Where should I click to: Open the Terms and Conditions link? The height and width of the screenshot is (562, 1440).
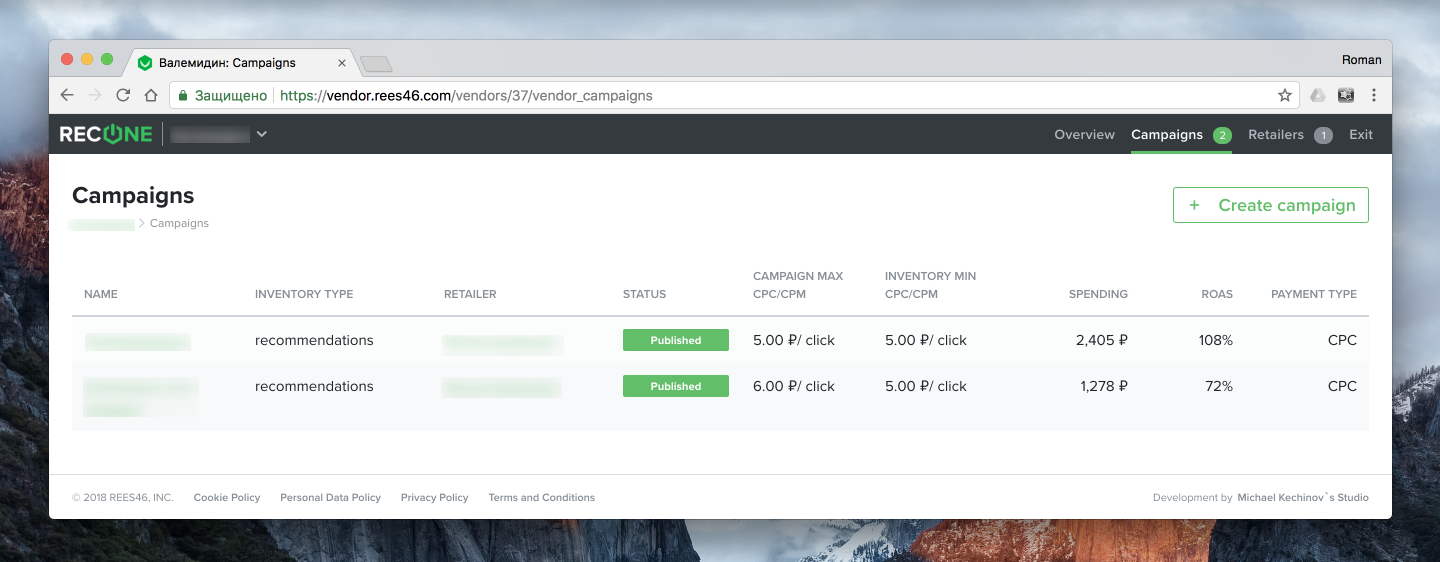click(541, 498)
